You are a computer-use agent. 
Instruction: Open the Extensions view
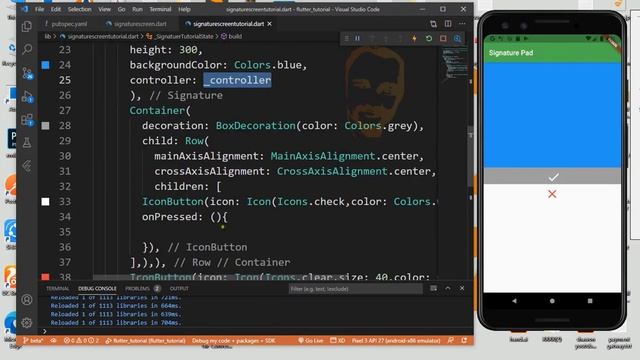[x=27, y=120]
